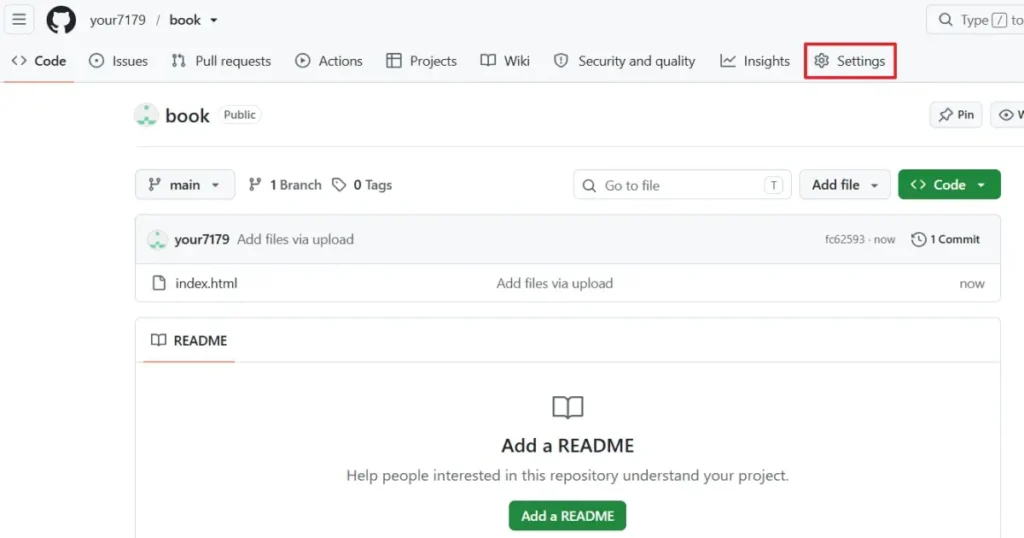Viewport: 1024px width, 538px height.
Task: Click the search field at the top
Action: [x=976, y=20]
